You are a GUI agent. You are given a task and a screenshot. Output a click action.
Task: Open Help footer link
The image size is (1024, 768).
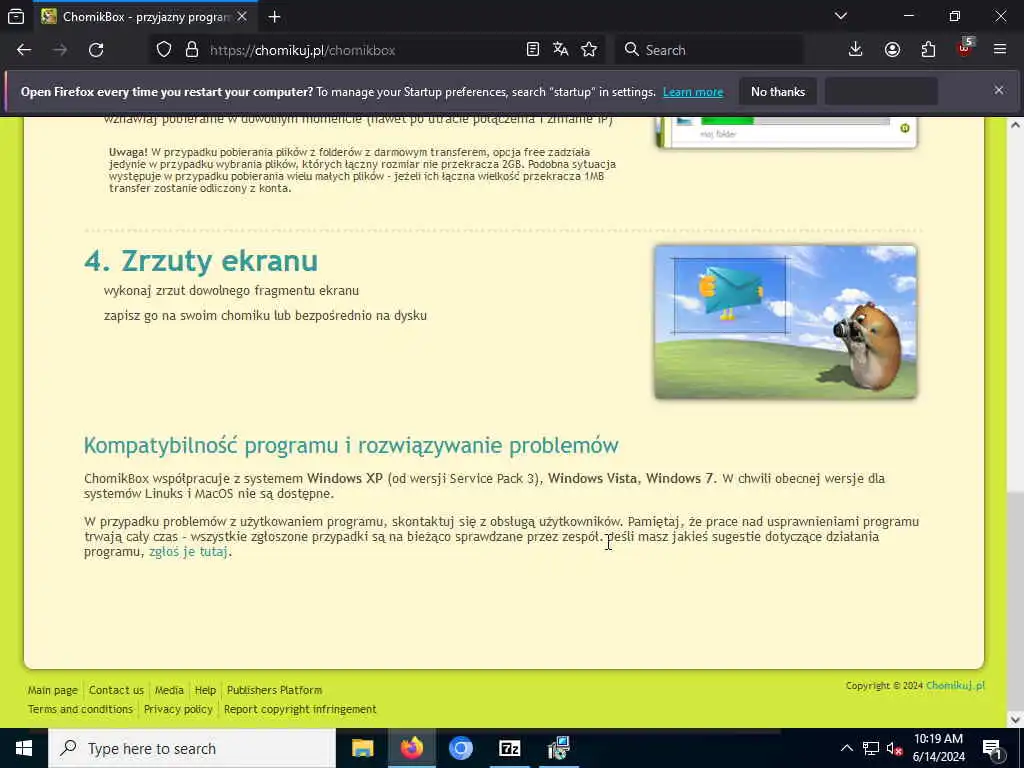click(205, 690)
